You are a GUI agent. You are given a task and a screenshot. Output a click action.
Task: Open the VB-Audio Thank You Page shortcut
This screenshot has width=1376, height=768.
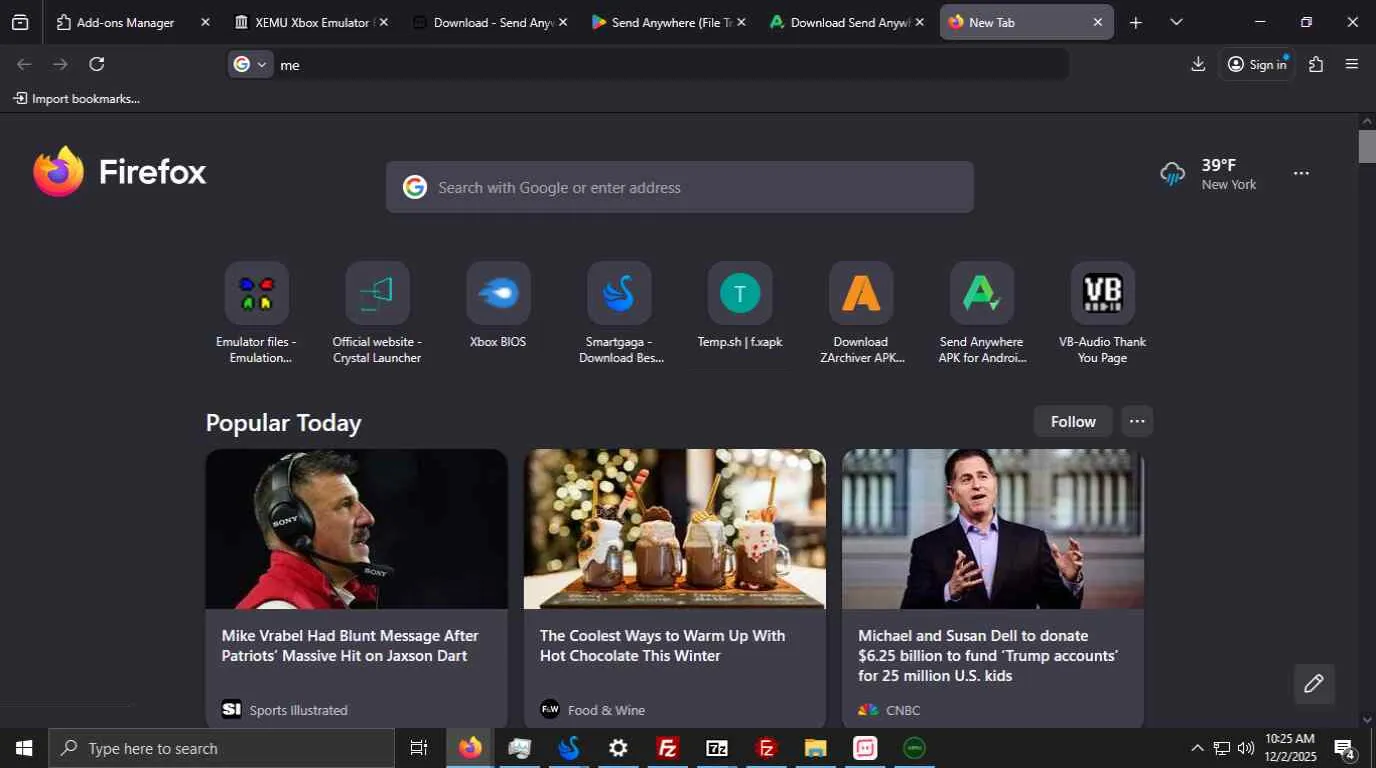[x=1103, y=313]
